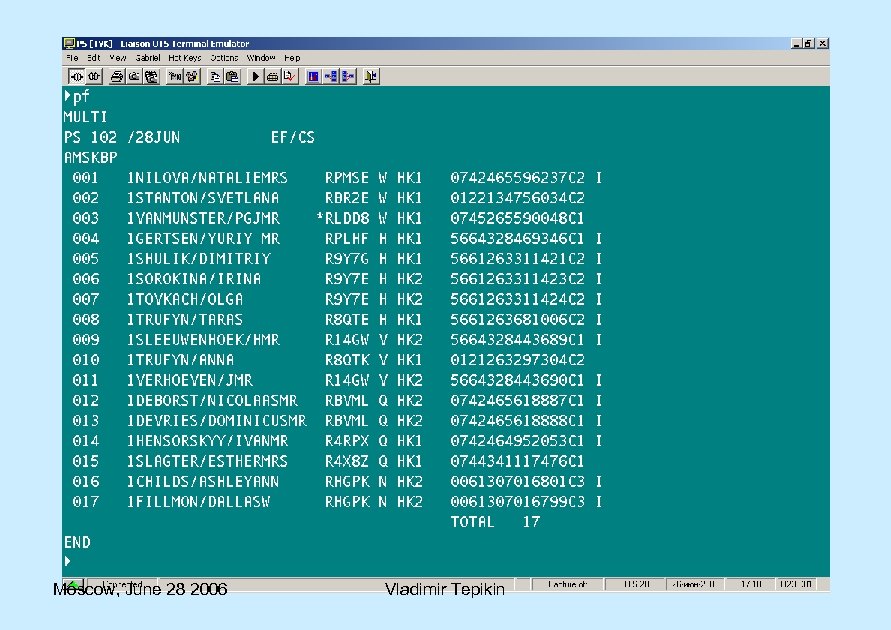Click passenger name SLEEUWENHOEK/HMR
The height and width of the screenshot is (630, 891).
pyautogui.click(x=207, y=340)
